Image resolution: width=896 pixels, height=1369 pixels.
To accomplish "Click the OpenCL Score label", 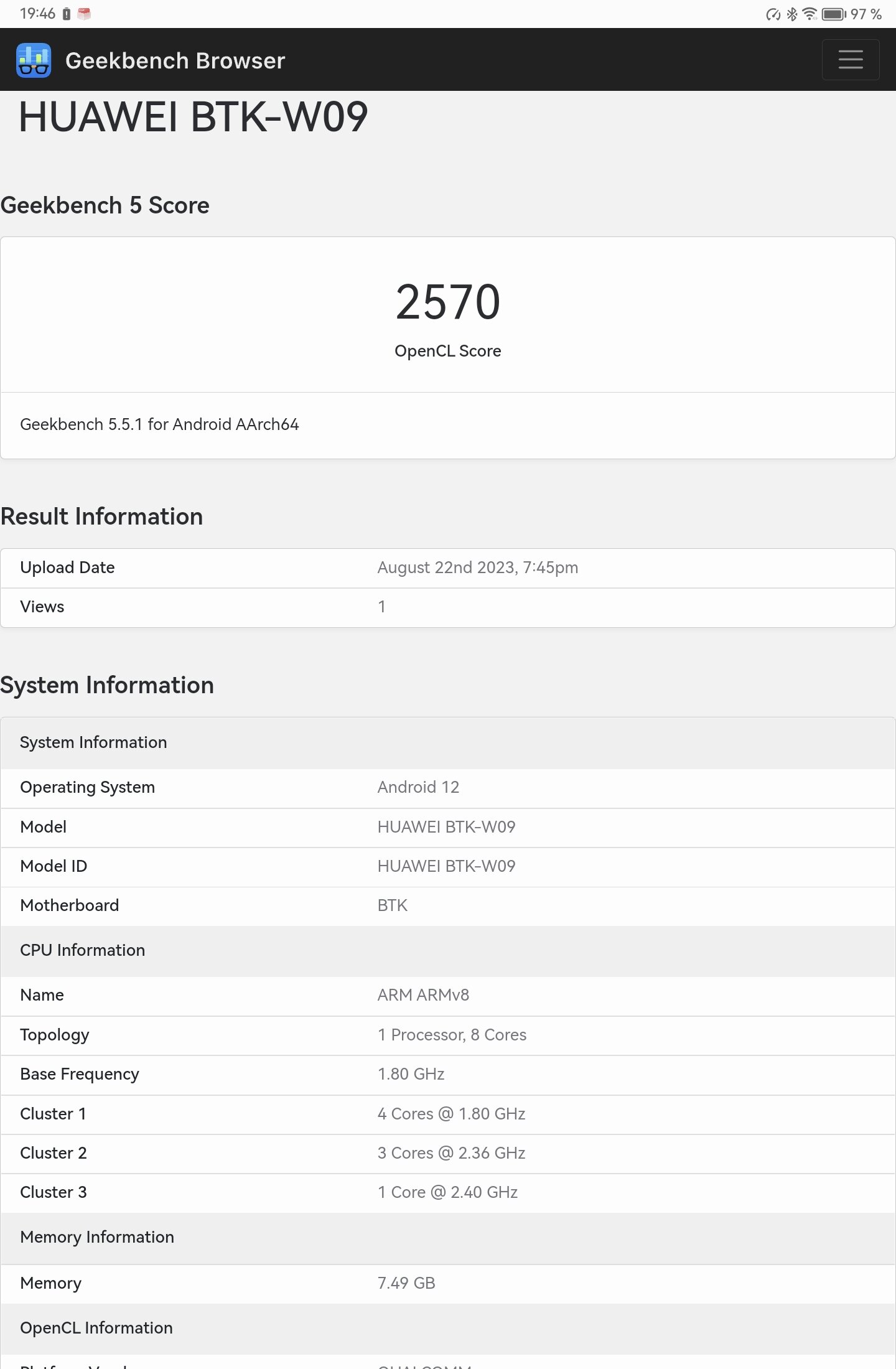I will point(448,351).
